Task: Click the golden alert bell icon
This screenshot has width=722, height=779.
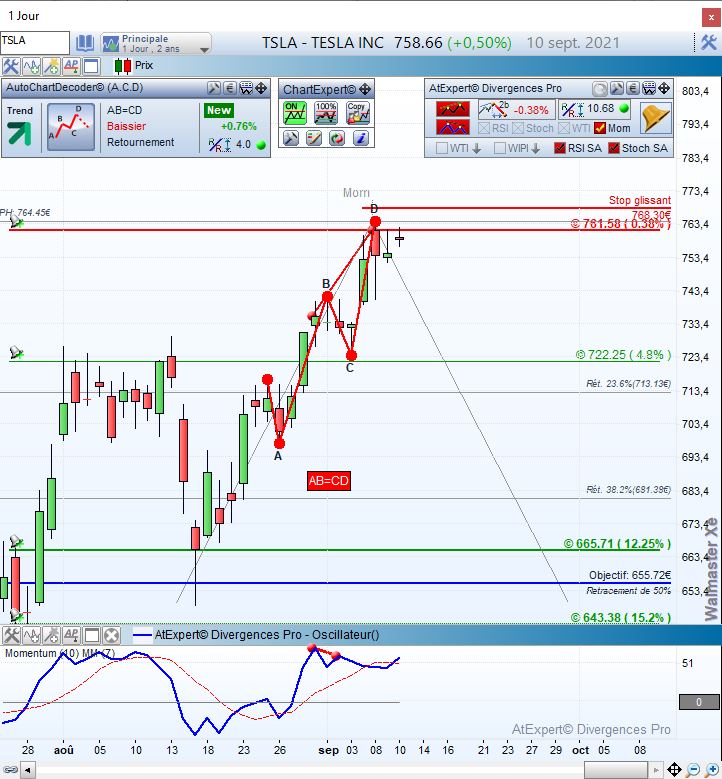Action: (655, 118)
